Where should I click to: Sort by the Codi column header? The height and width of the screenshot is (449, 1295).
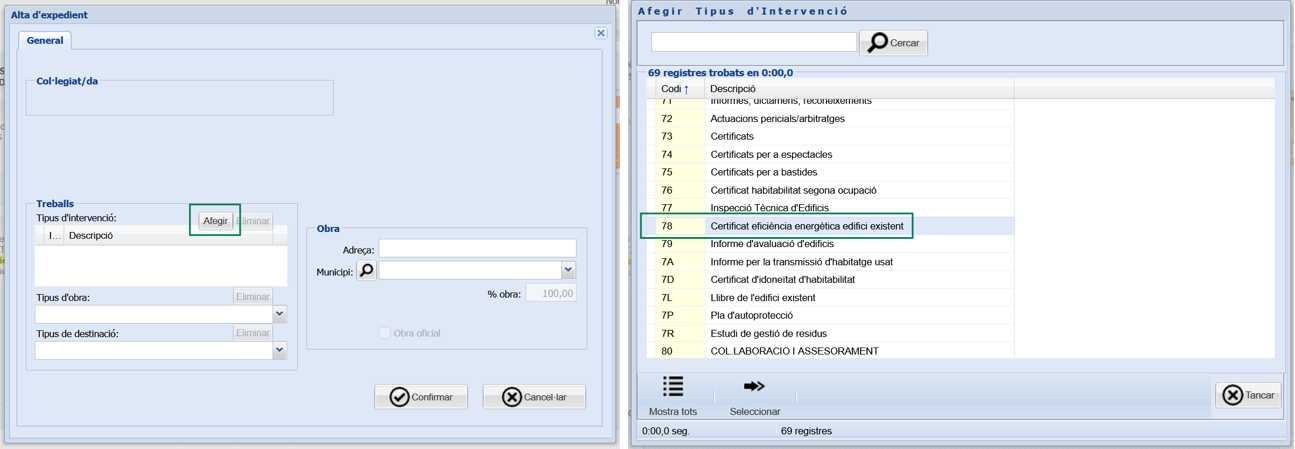(x=680, y=89)
